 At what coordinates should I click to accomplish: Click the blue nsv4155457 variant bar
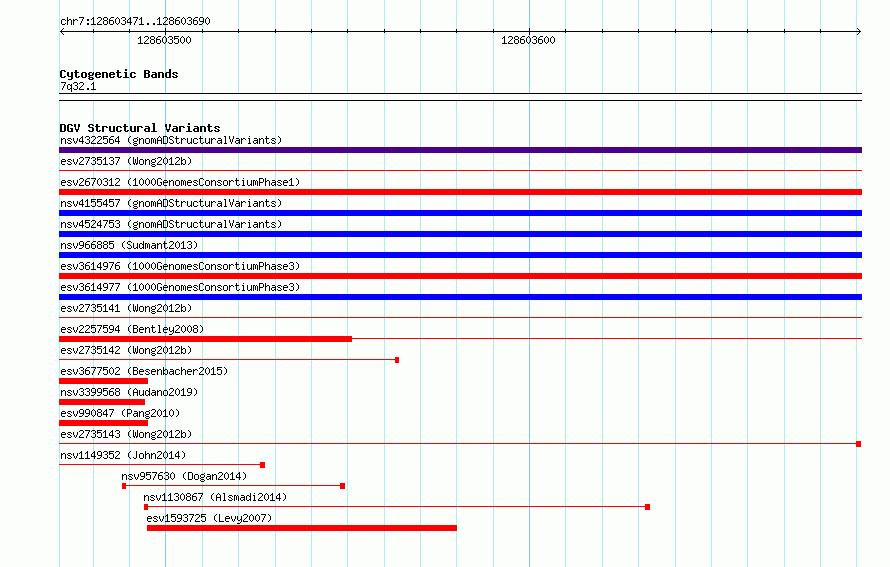click(460, 213)
